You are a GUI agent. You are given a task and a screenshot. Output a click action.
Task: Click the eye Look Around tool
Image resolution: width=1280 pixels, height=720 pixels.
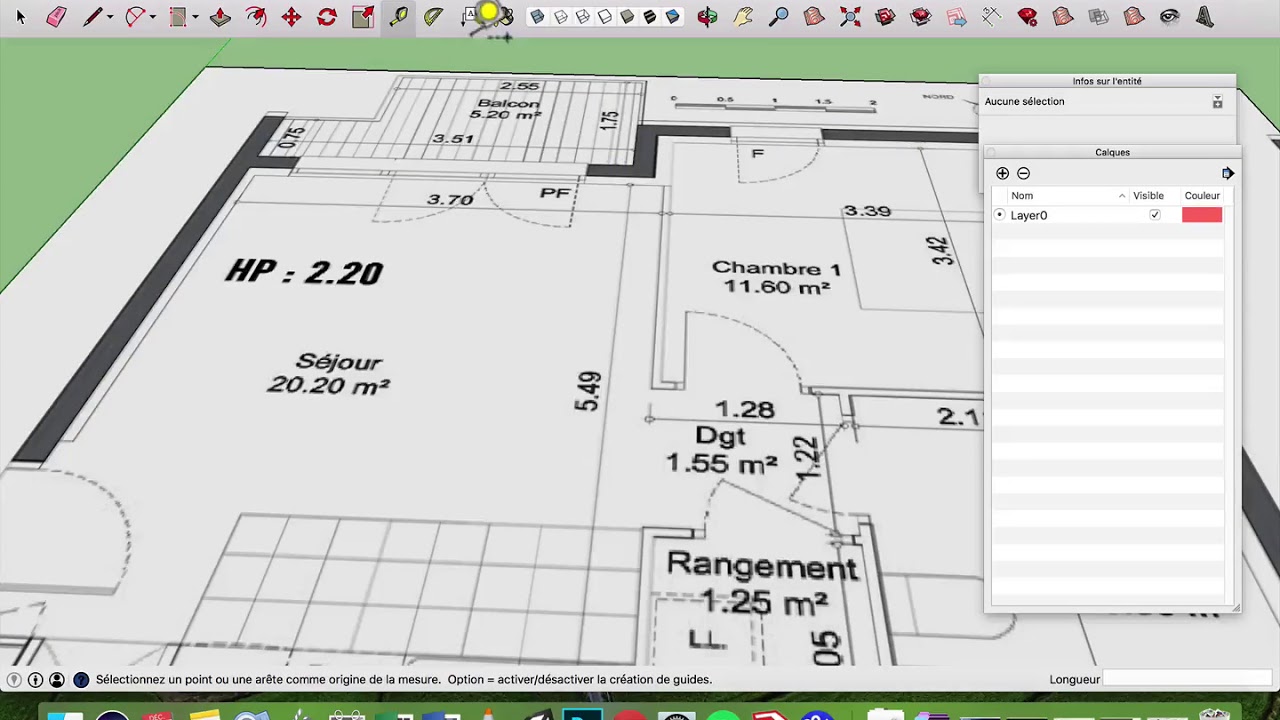point(1169,17)
